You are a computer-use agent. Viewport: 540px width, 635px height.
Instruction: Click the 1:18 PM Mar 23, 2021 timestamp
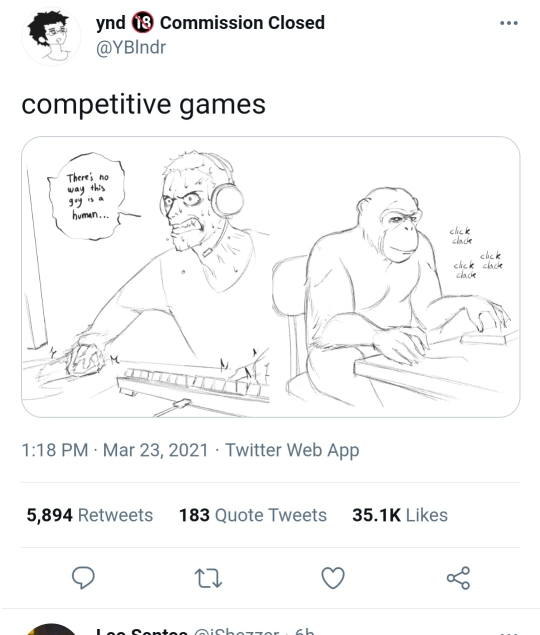[115, 450]
